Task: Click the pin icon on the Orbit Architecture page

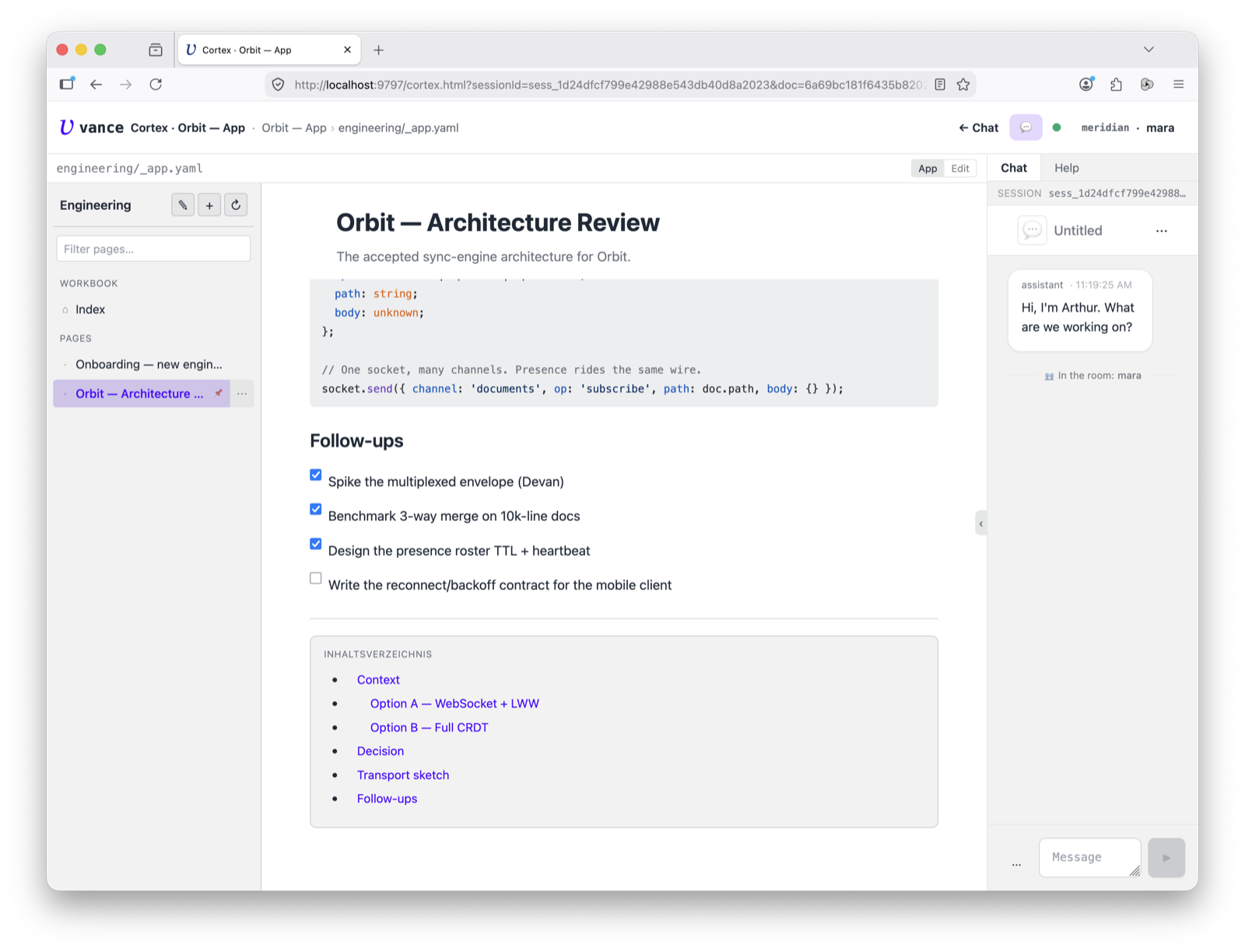Action: point(219,394)
